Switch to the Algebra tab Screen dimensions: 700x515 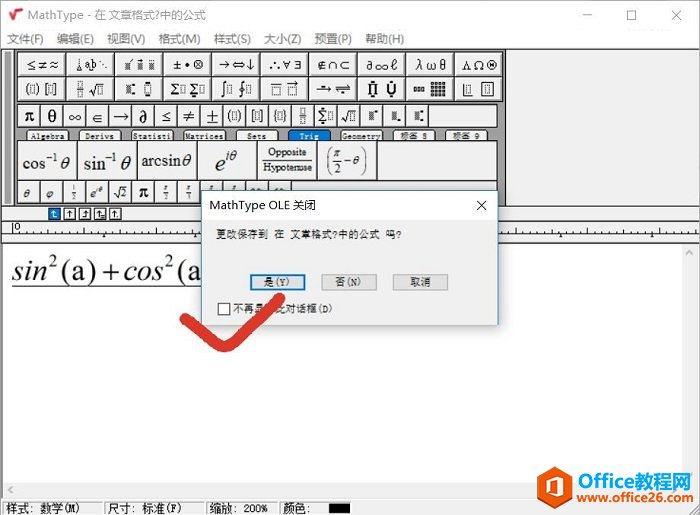coord(47,136)
